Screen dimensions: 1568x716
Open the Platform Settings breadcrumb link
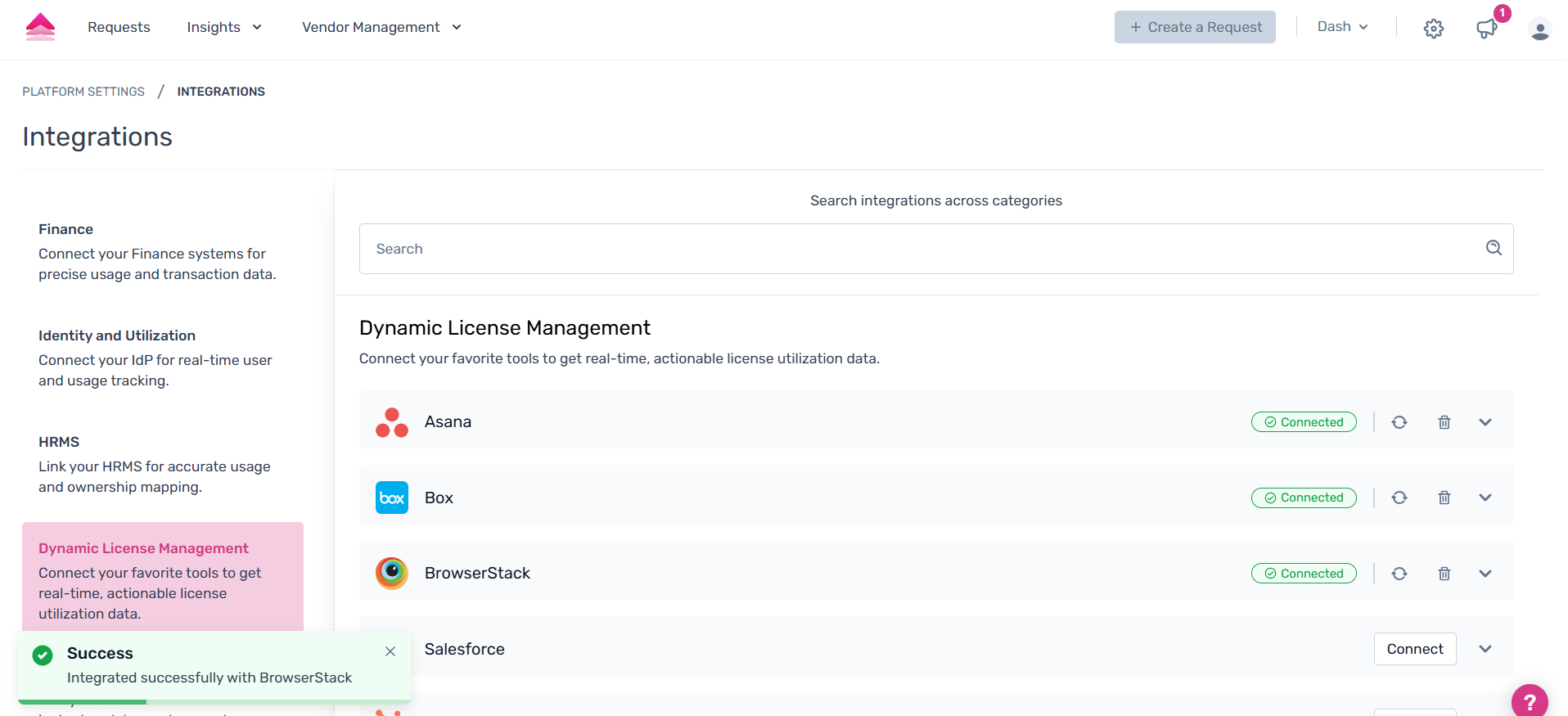pos(83,92)
